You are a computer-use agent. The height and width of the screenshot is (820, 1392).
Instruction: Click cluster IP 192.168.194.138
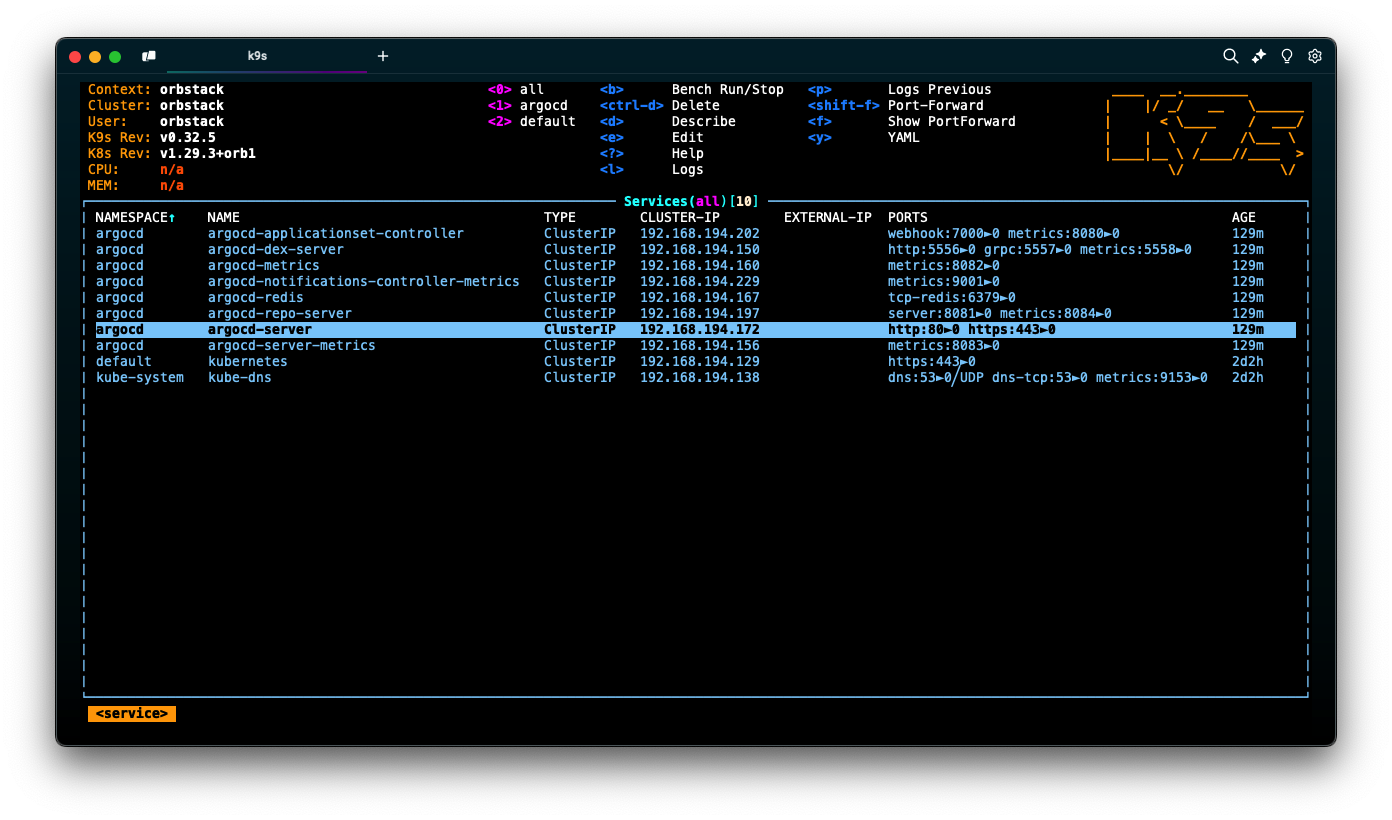(700, 377)
